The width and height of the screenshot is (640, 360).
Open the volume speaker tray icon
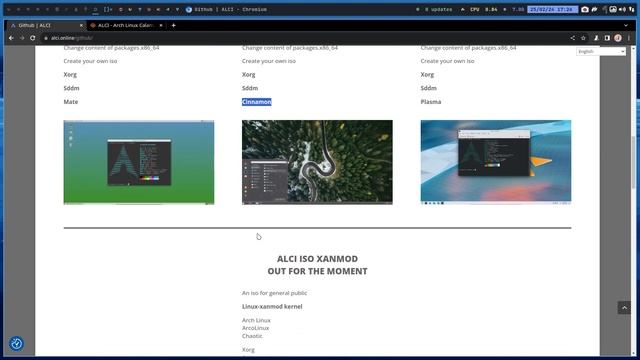click(622, 9)
